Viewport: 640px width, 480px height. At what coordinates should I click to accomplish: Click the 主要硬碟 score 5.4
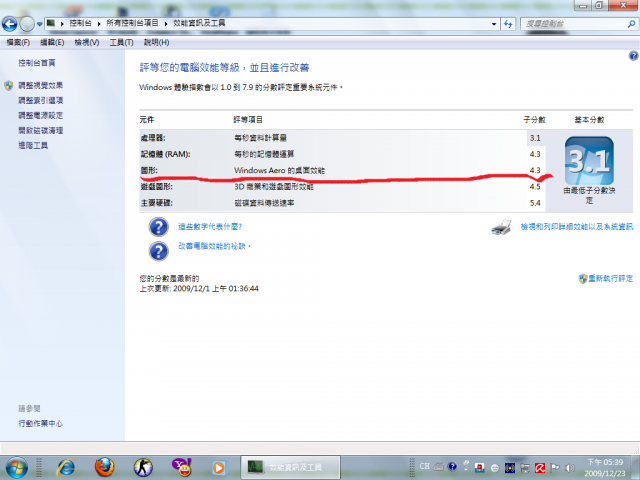(x=535, y=203)
